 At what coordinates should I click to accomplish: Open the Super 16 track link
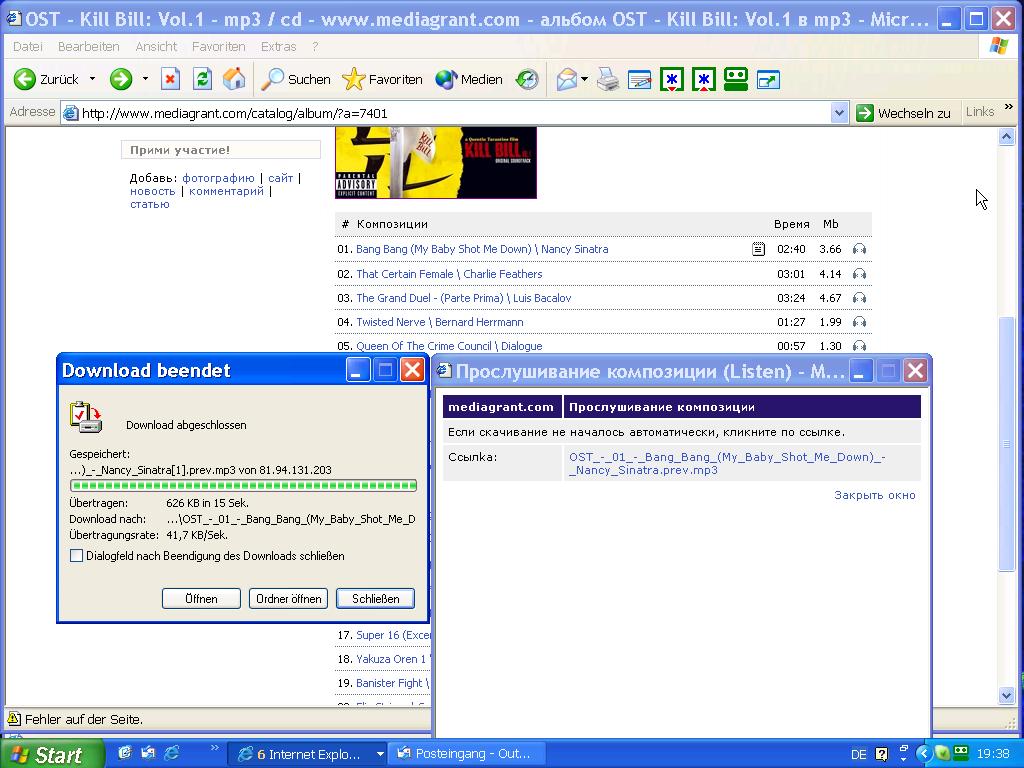(x=393, y=635)
